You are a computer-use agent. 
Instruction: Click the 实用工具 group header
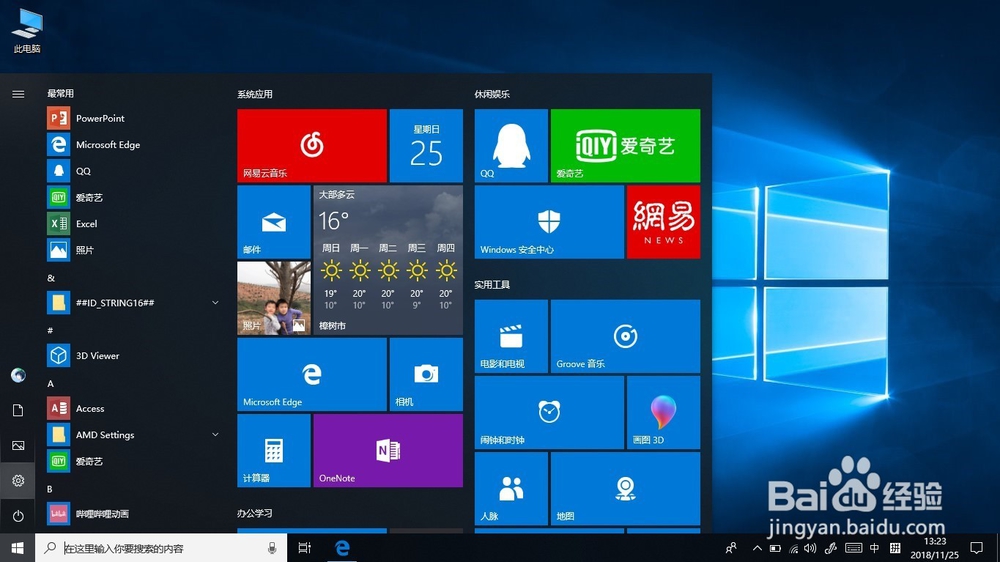pos(492,285)
